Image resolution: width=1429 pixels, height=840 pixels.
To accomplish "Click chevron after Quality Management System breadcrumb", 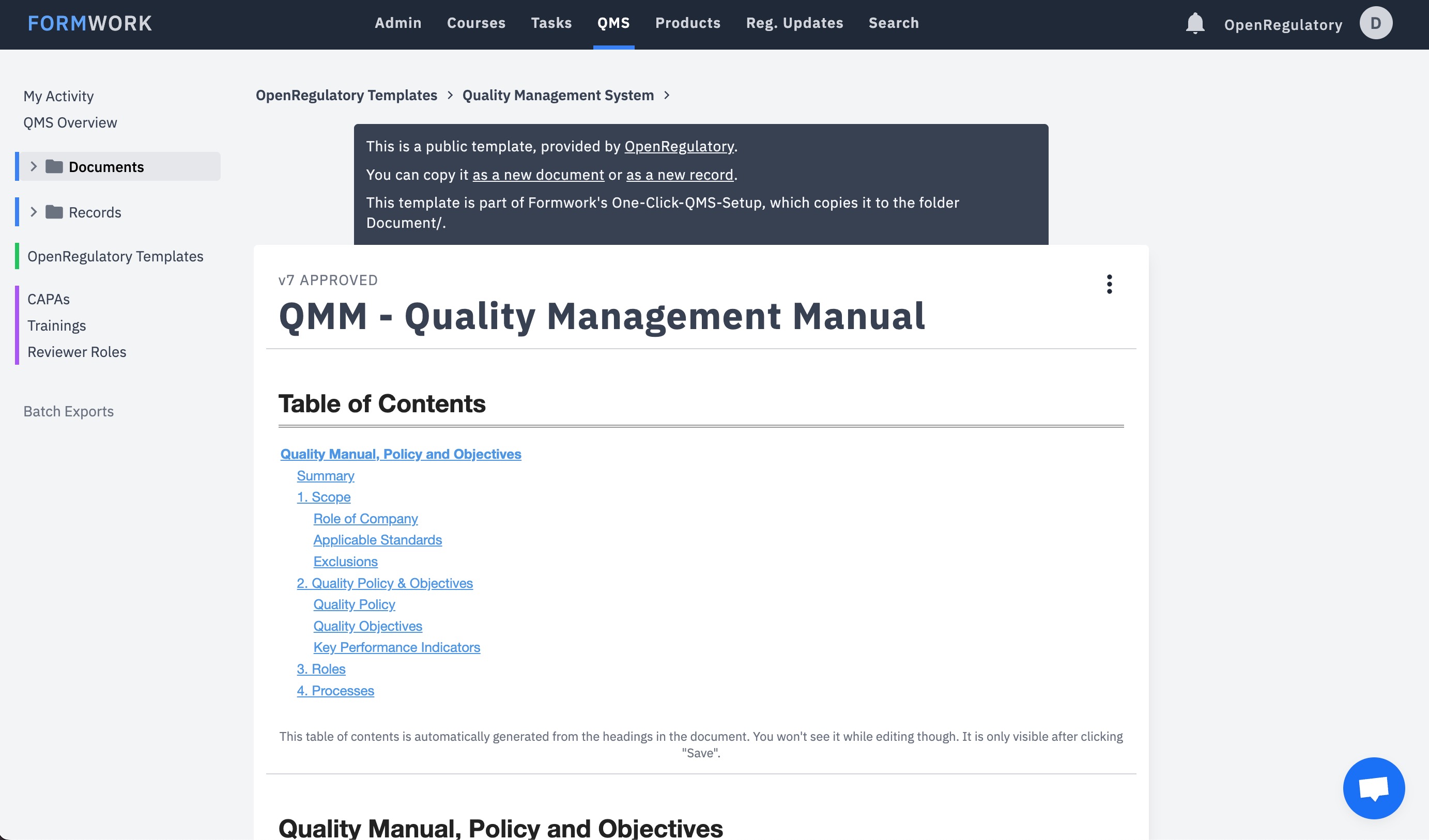I will (667, 95).
